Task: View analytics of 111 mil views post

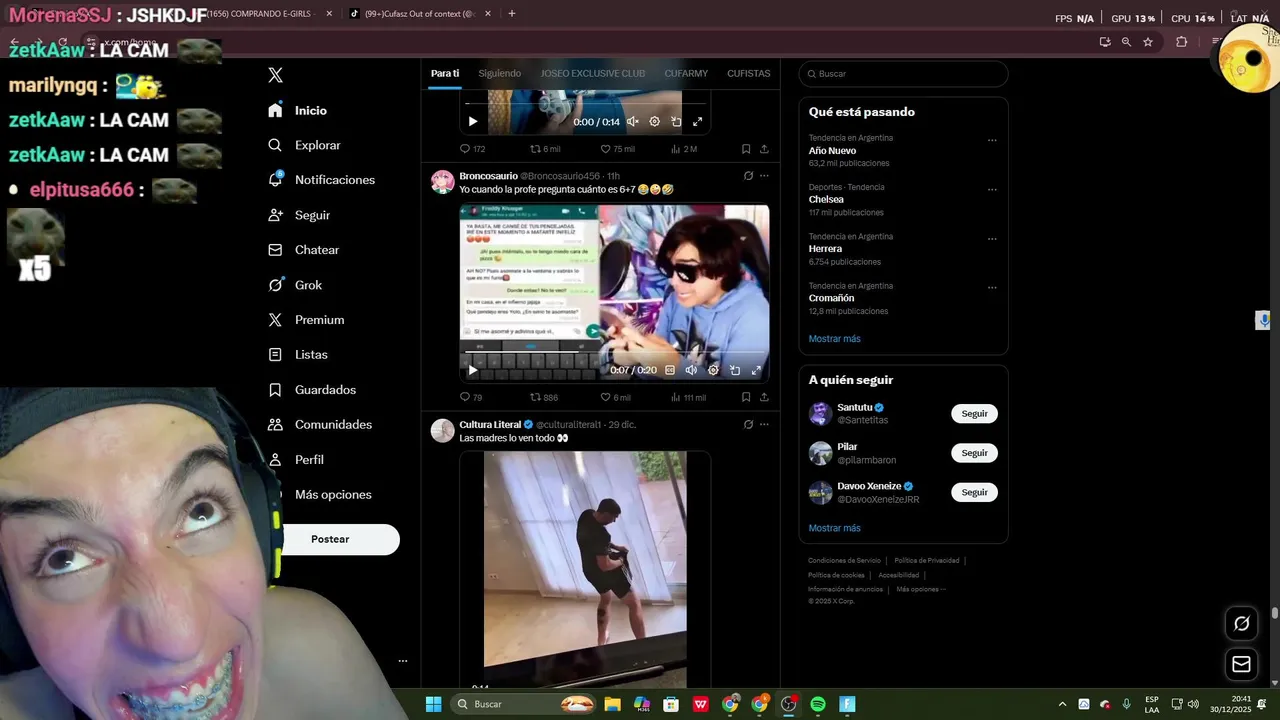Action: click(x=688, y=397)
